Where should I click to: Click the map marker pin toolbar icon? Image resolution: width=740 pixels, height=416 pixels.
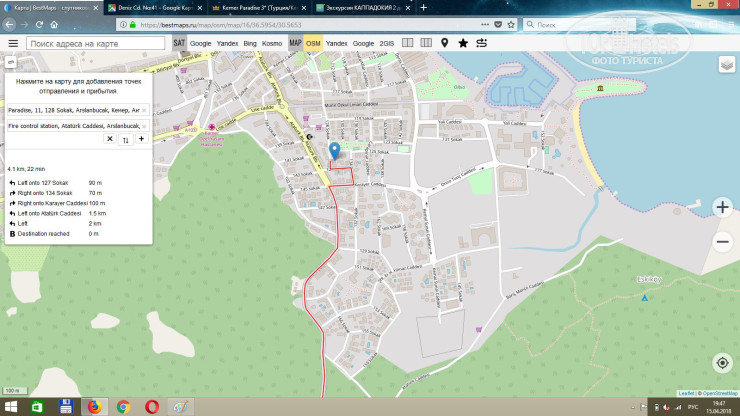pyautogui.click(x=444, y=43)
